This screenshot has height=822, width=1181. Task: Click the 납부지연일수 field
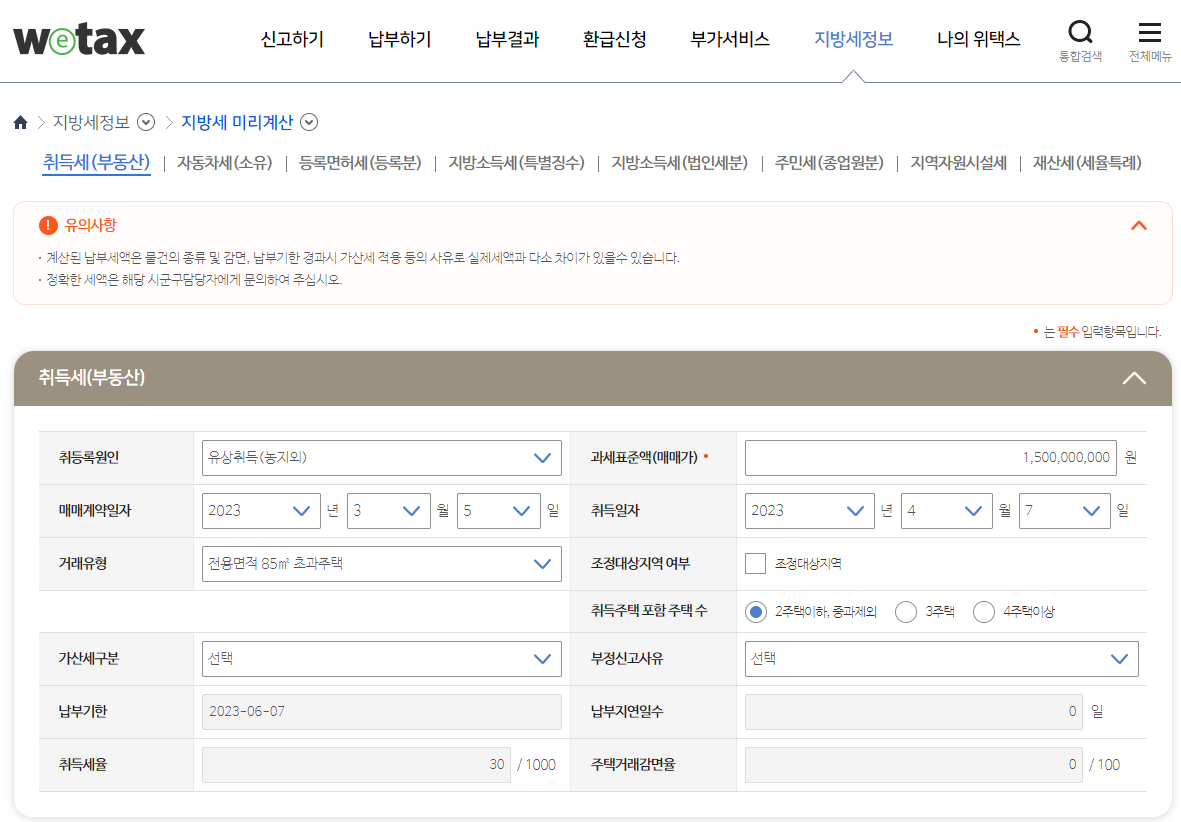pyautogui.click(x=914, y=712)
